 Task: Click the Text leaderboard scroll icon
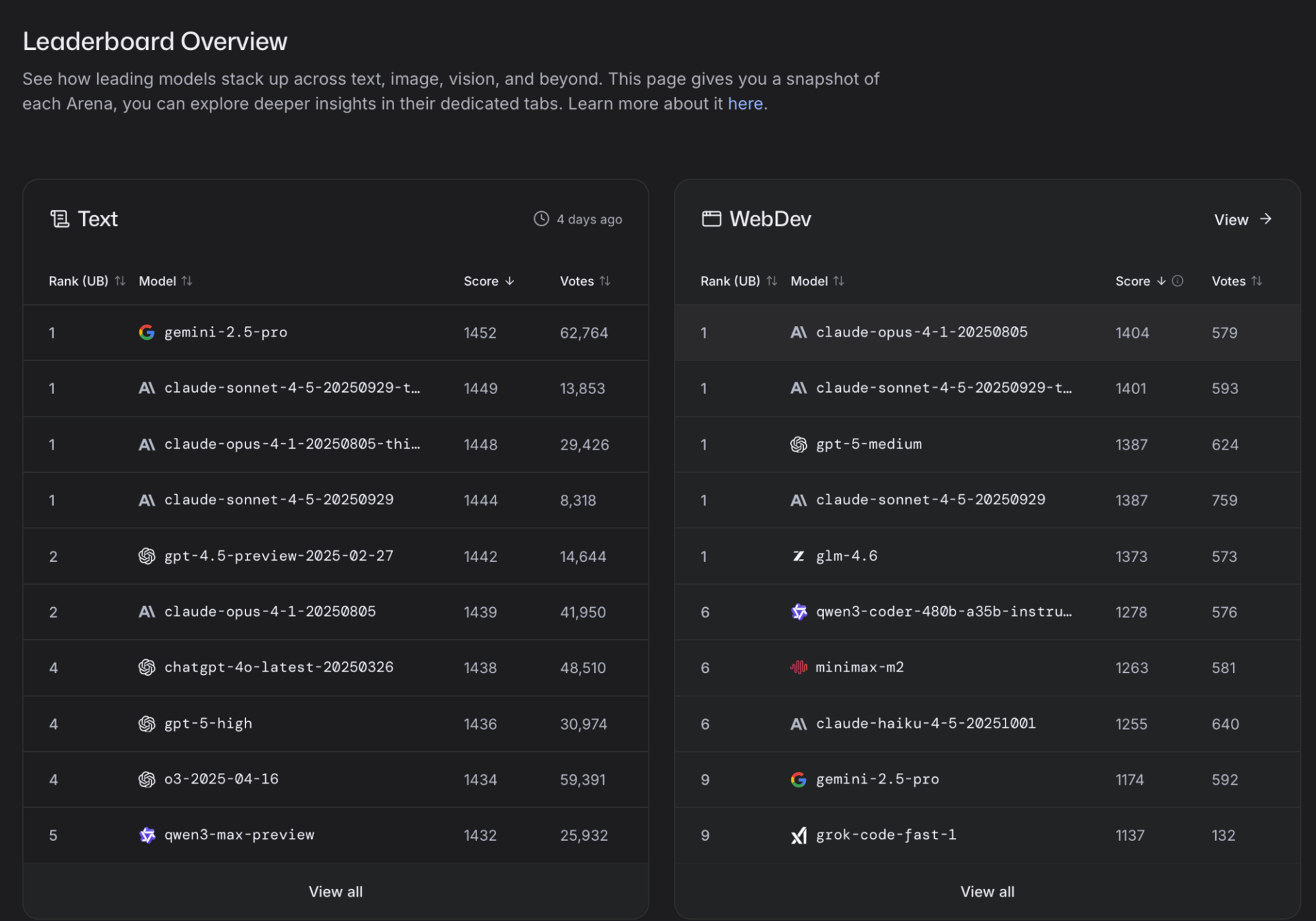point(60,219)
